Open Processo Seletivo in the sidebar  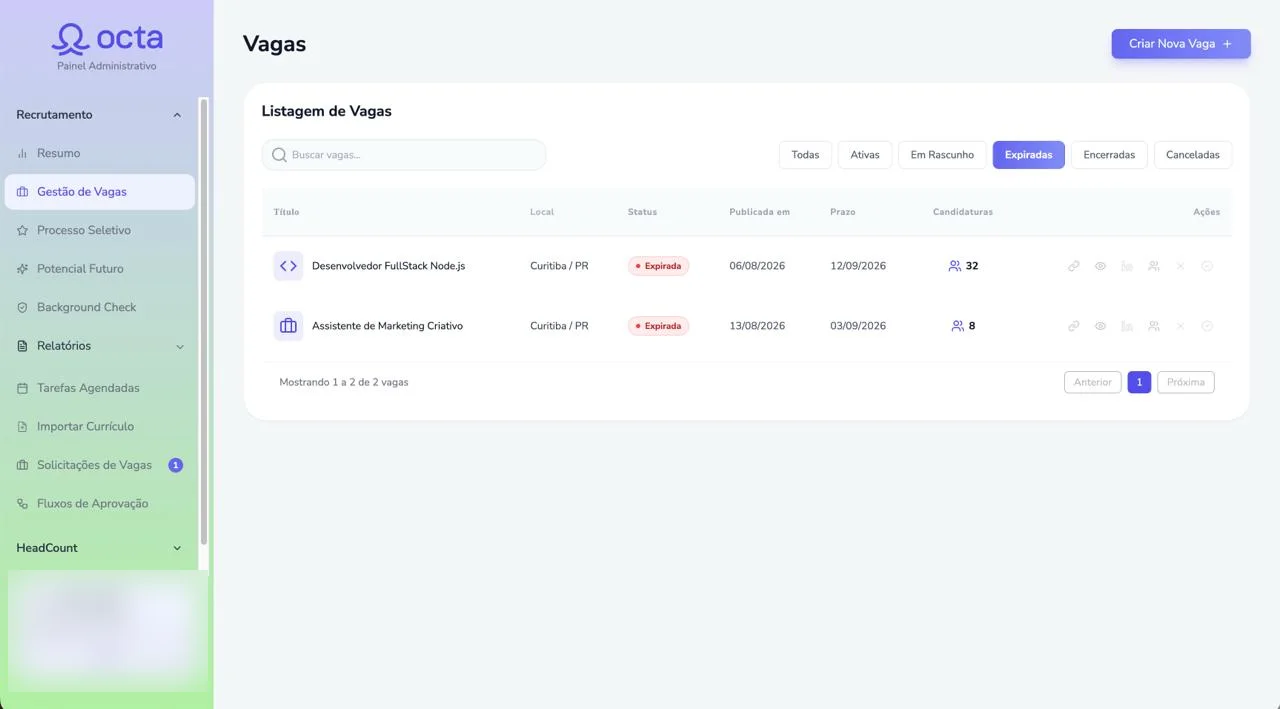click(100, 230)
